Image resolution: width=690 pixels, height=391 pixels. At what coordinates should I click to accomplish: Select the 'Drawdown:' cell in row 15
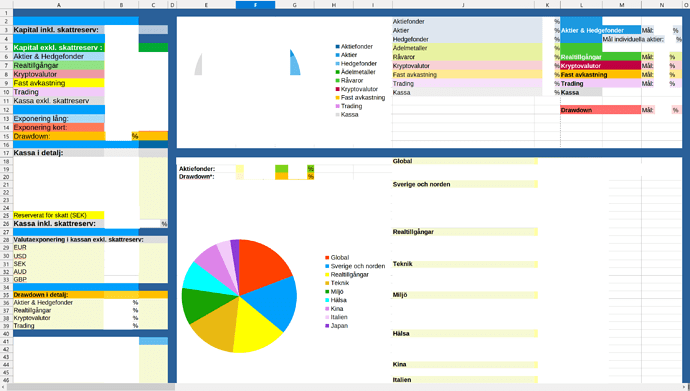[x=59, y=136]
